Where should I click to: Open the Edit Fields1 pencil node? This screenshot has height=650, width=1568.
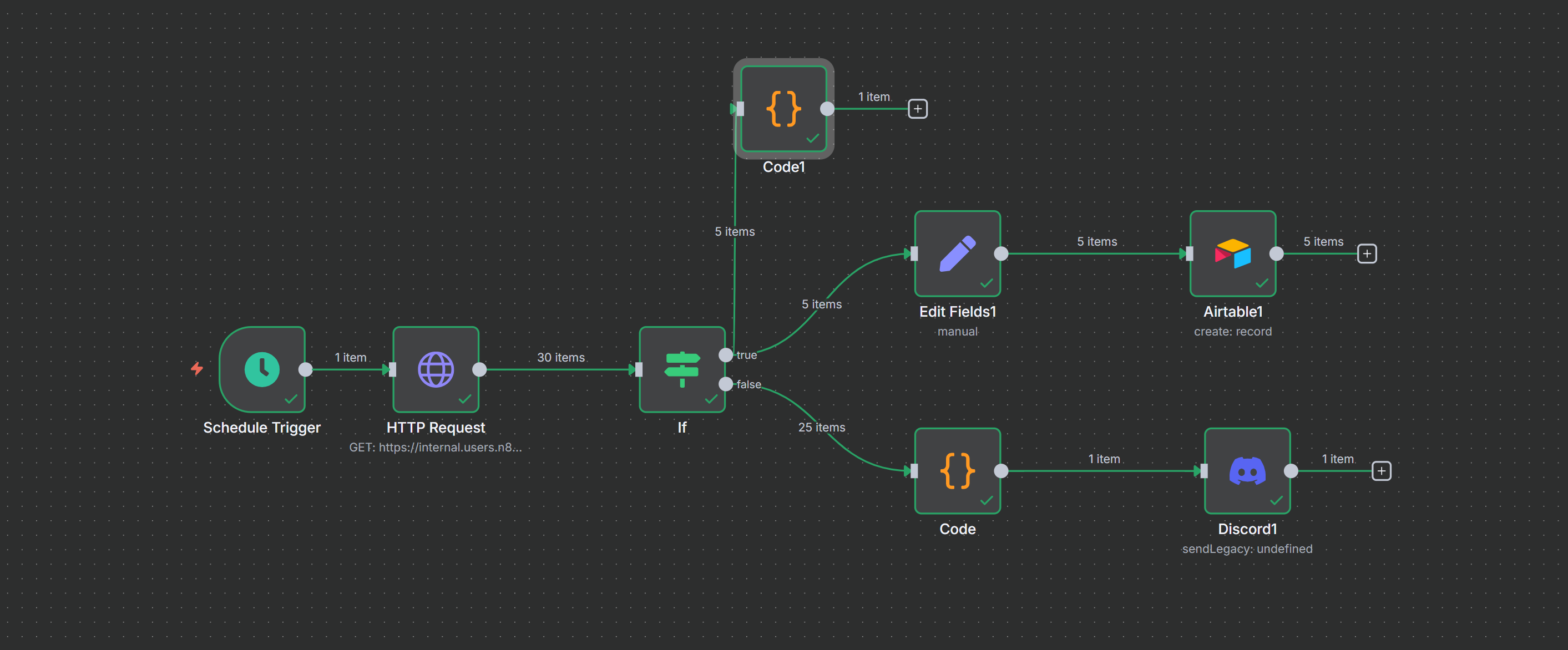957,253
